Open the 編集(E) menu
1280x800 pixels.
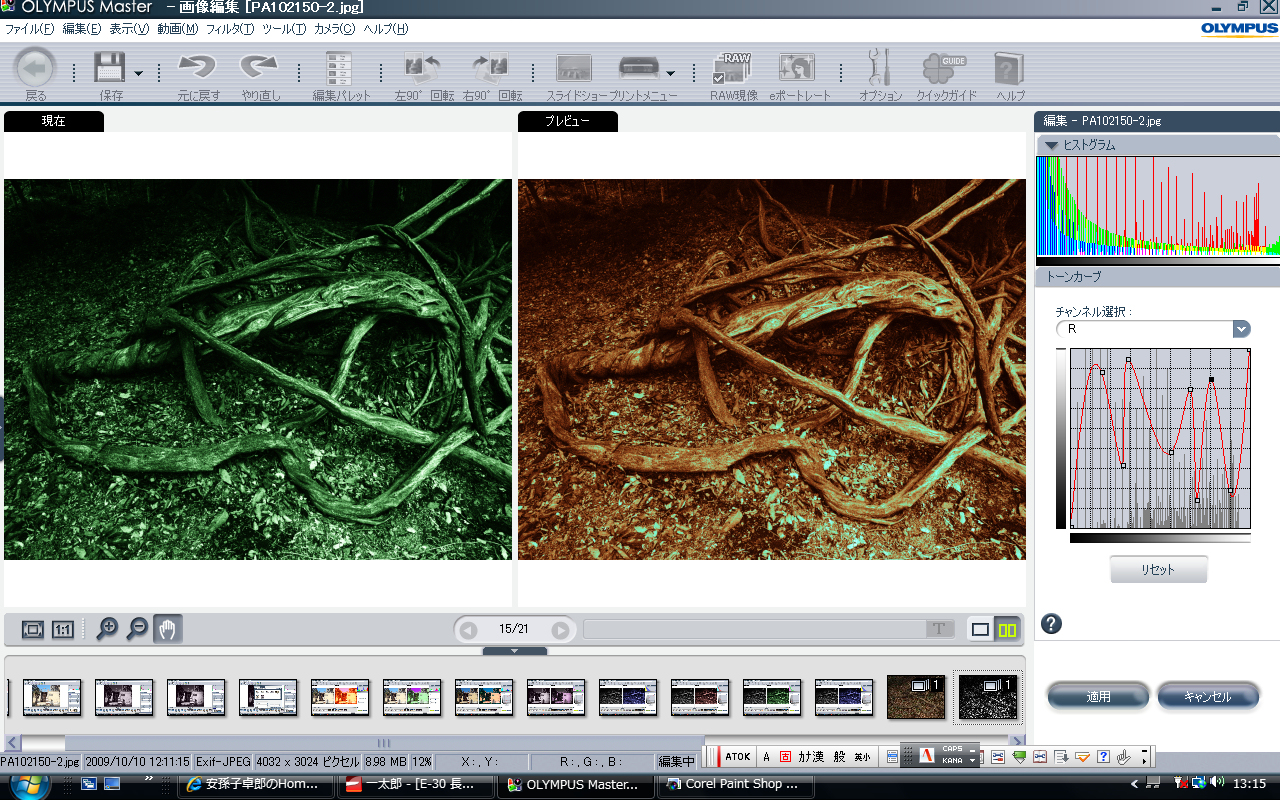tap(82, 29)
